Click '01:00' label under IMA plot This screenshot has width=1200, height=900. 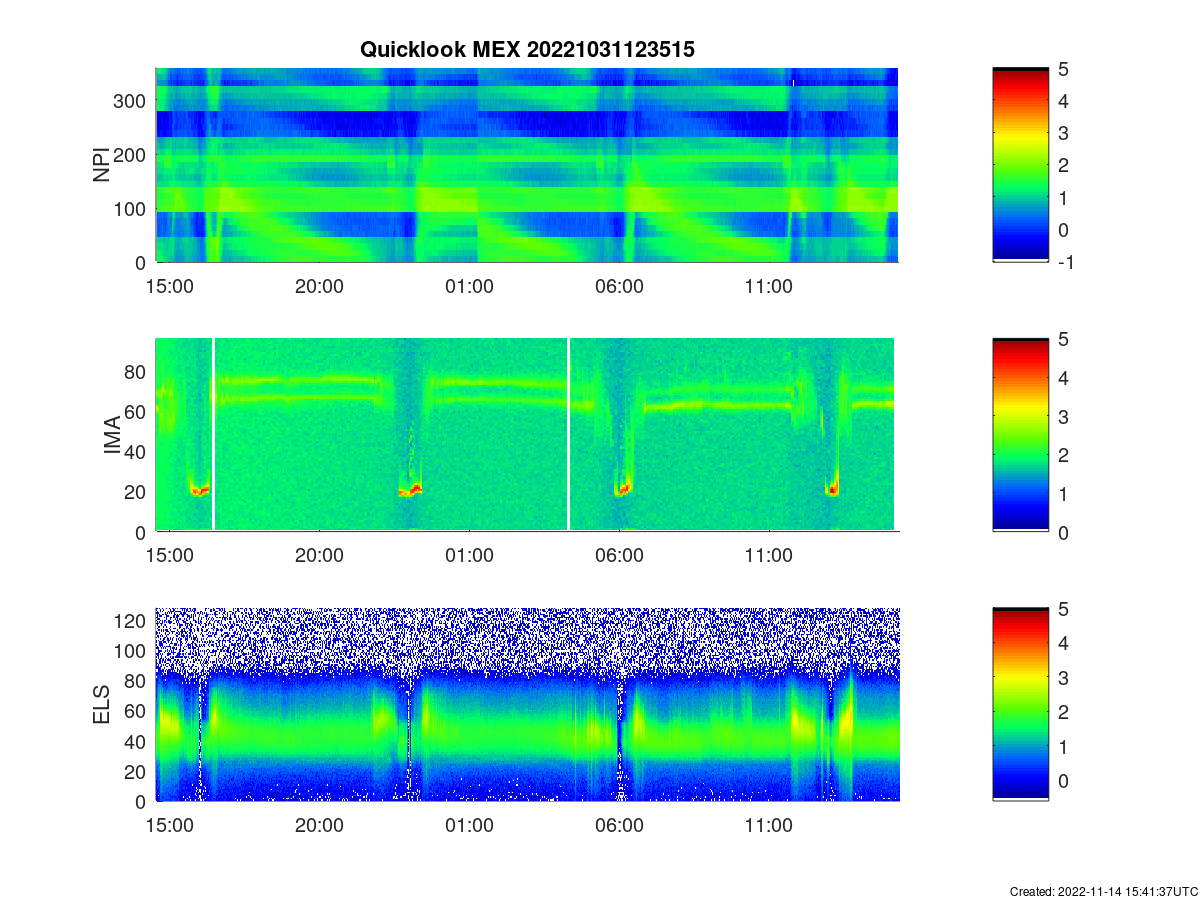click(469, 556)
